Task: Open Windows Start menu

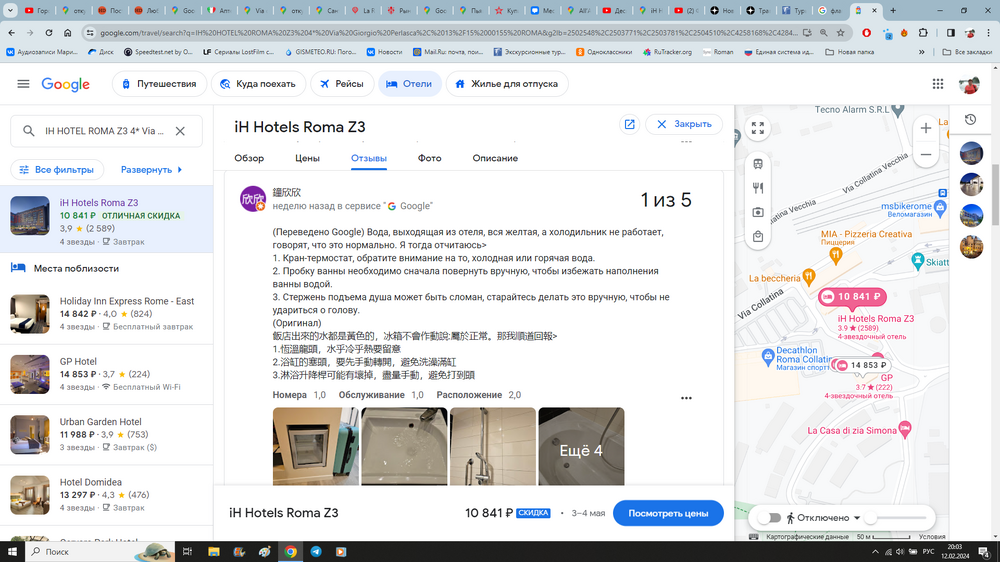Action: (12, 552)
